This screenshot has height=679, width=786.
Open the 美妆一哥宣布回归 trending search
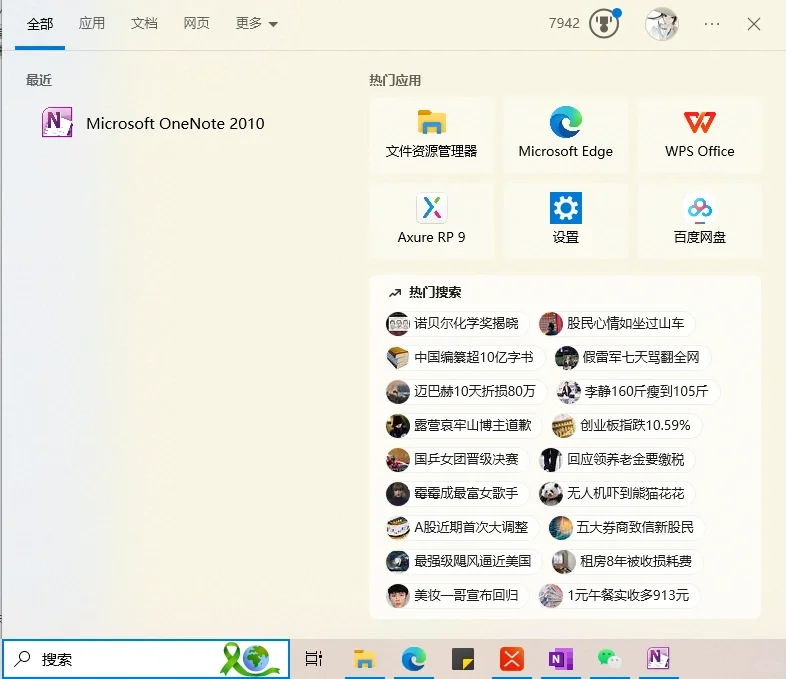457,595
